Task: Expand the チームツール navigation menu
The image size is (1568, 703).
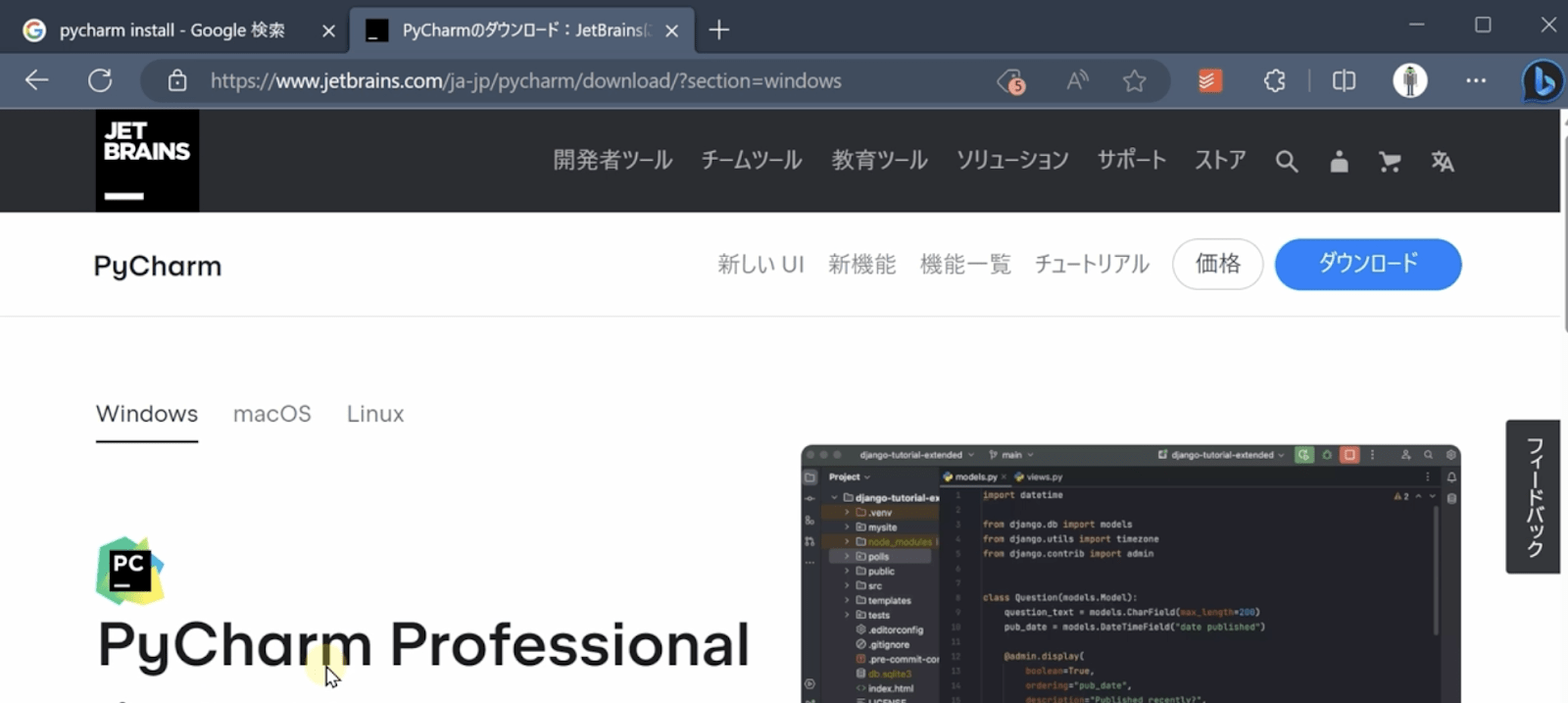Action: pyautogui.click(x=752, y=161)
